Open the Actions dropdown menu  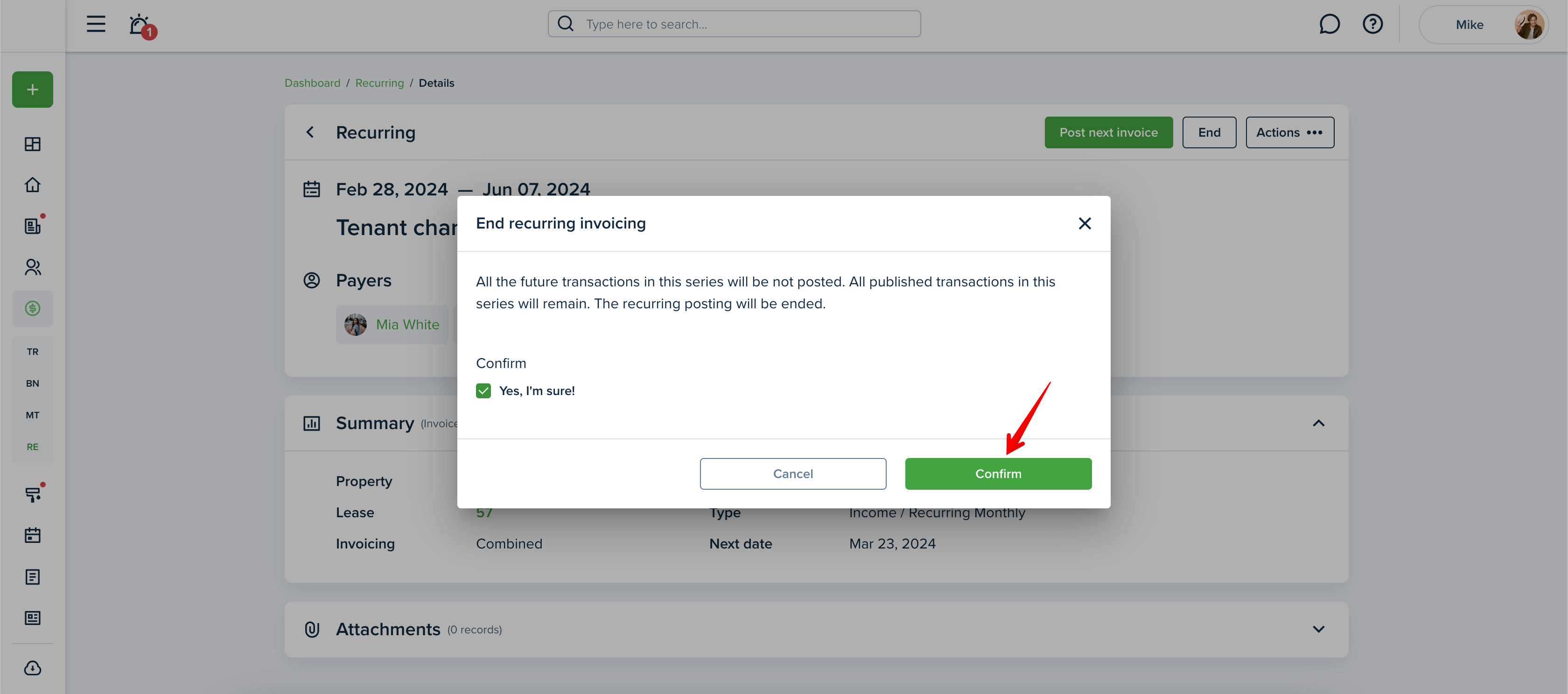(x=1289, y=132)
